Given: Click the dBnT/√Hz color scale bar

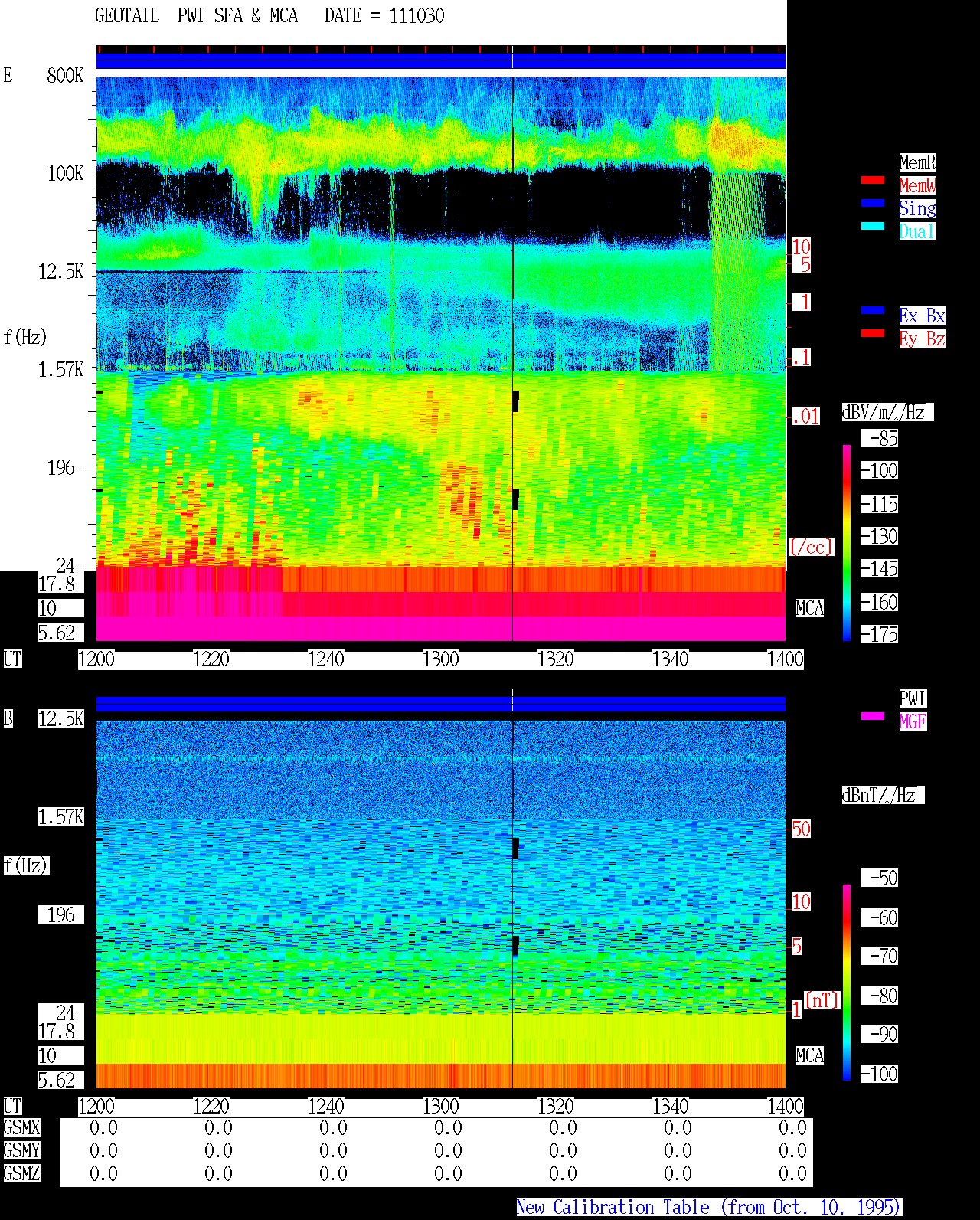Looking at the screenshot, I should [847, 983].
